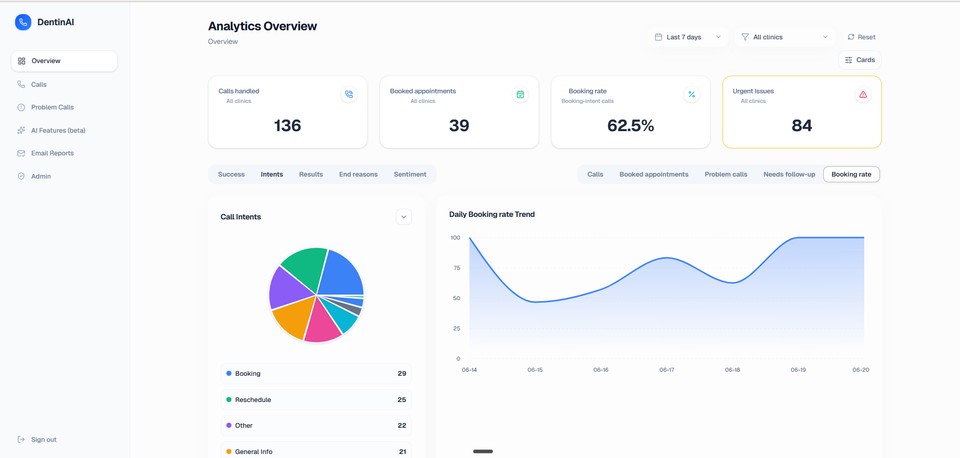
Task: Select the General Info legend row
Action: point(316,451)
